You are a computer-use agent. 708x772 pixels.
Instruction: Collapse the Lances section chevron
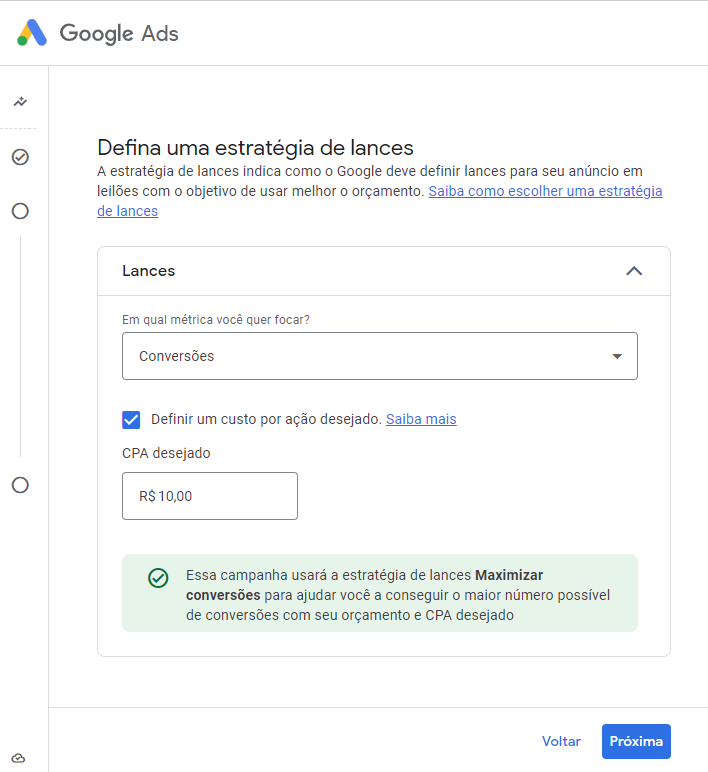[x=634, y=271]
